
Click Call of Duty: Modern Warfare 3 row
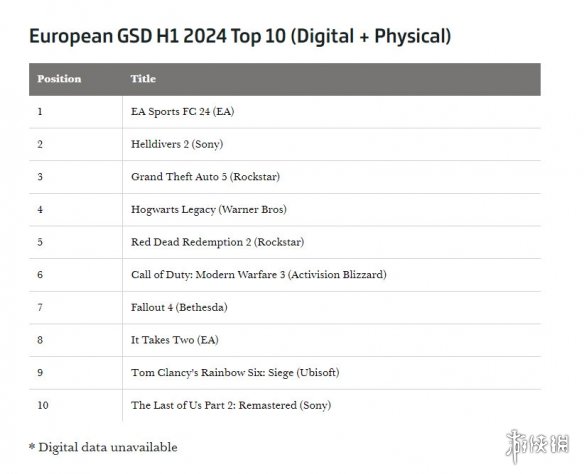285,275
